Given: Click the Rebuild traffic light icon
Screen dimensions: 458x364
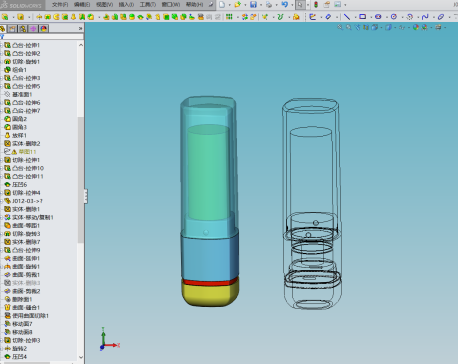Looking at the screenshot, I should 316,5.
